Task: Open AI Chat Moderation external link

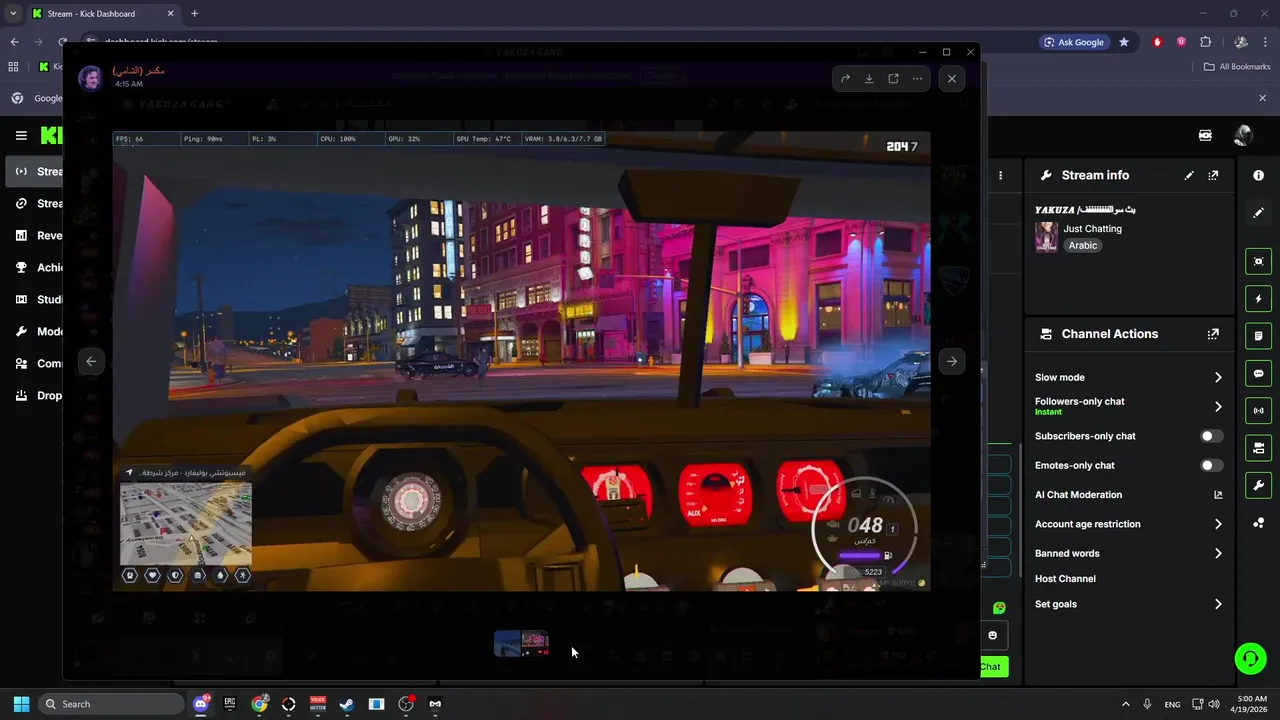Action: coord(1218,495)
